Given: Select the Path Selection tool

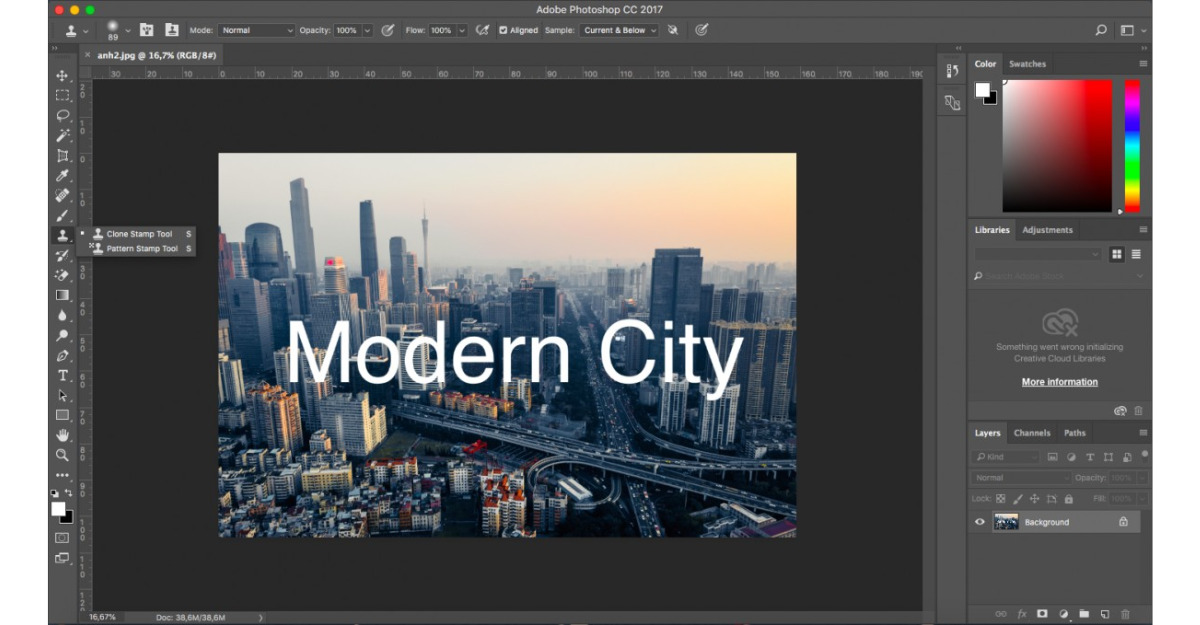Looking at the screenshot, I should pyautogui.click(x=62, y=395).
